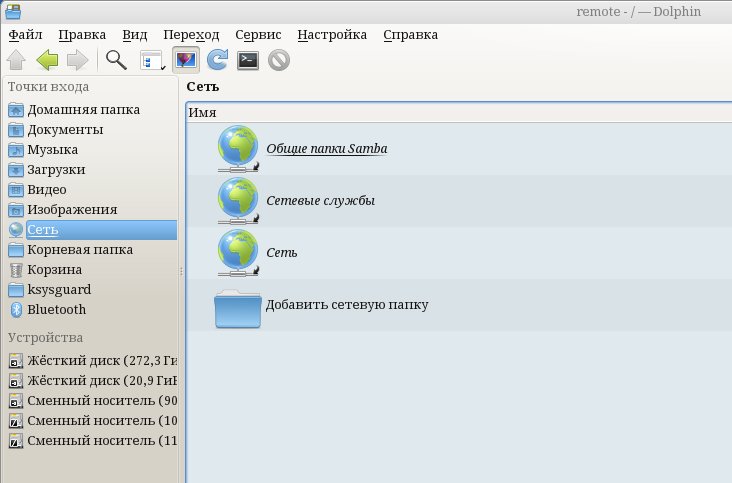Click the Домашняя папка folder icon

tap(16, 110)
